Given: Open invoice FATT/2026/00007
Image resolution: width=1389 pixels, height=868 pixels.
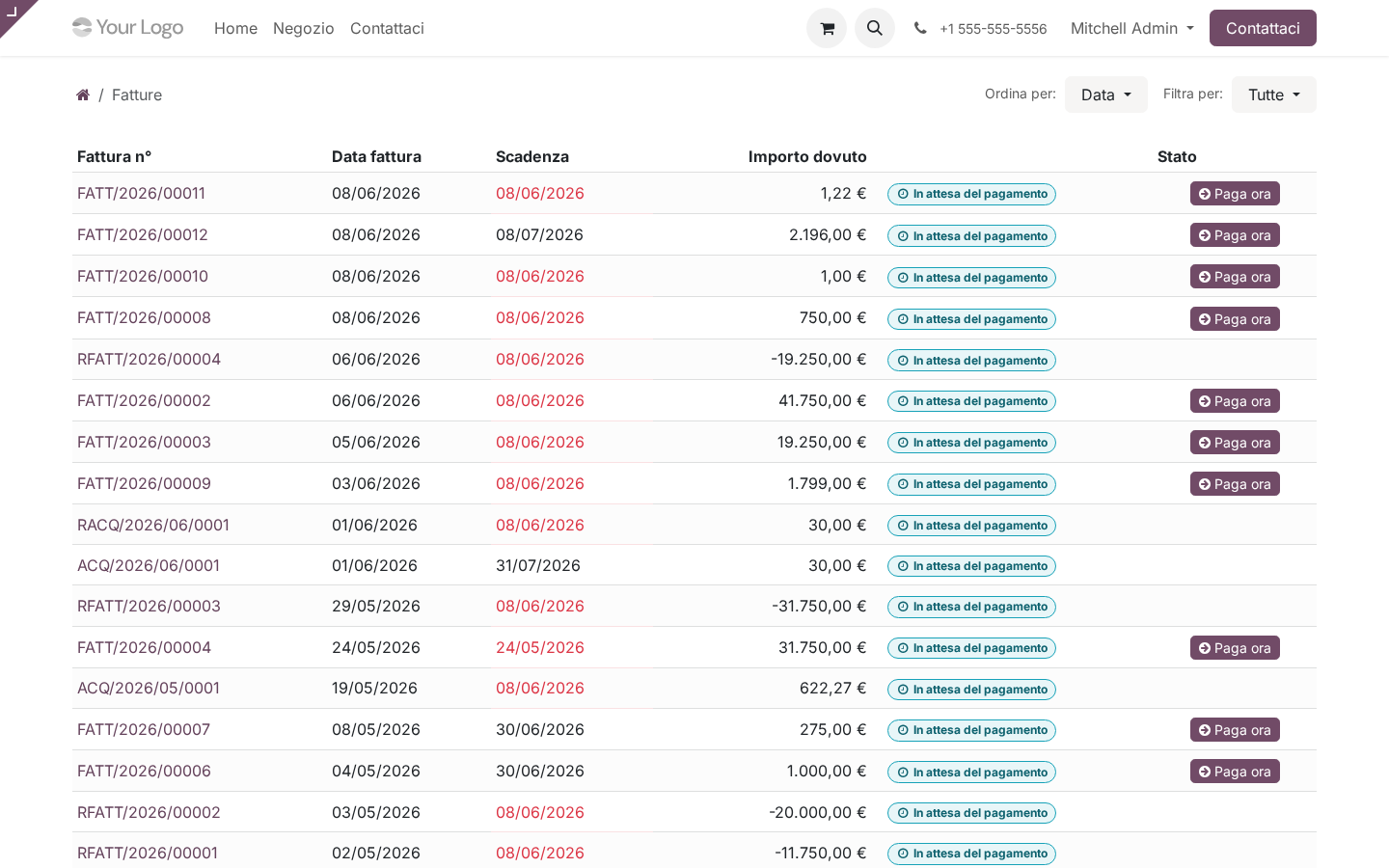Looking at the screenshot, I should point(144,729).
